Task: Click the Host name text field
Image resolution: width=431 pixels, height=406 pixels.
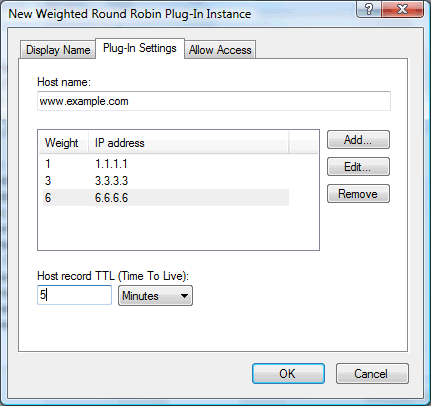Action: tap(214, 101)
